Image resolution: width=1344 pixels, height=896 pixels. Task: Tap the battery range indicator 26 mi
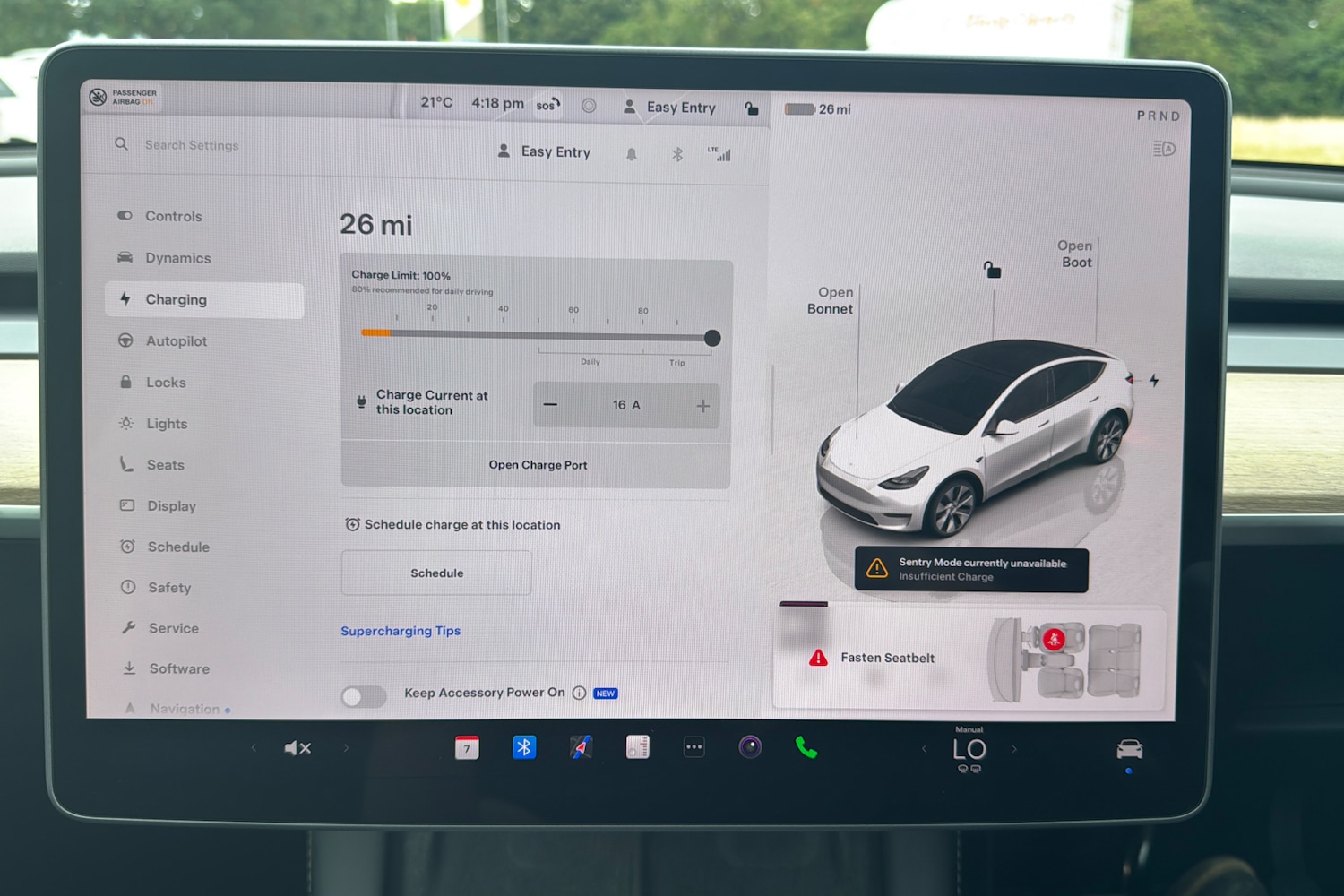pos(817,109)
